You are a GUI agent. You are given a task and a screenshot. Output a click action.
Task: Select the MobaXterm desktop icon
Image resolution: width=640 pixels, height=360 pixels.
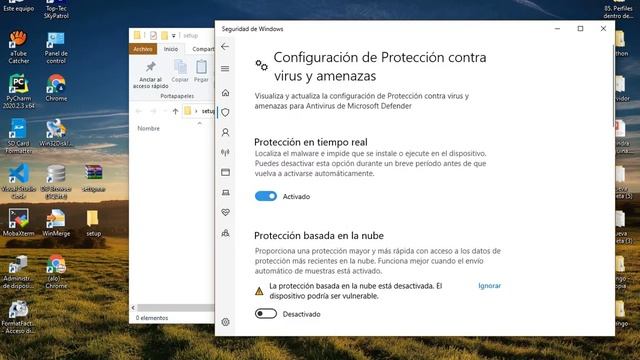click(x=18, y=222)
